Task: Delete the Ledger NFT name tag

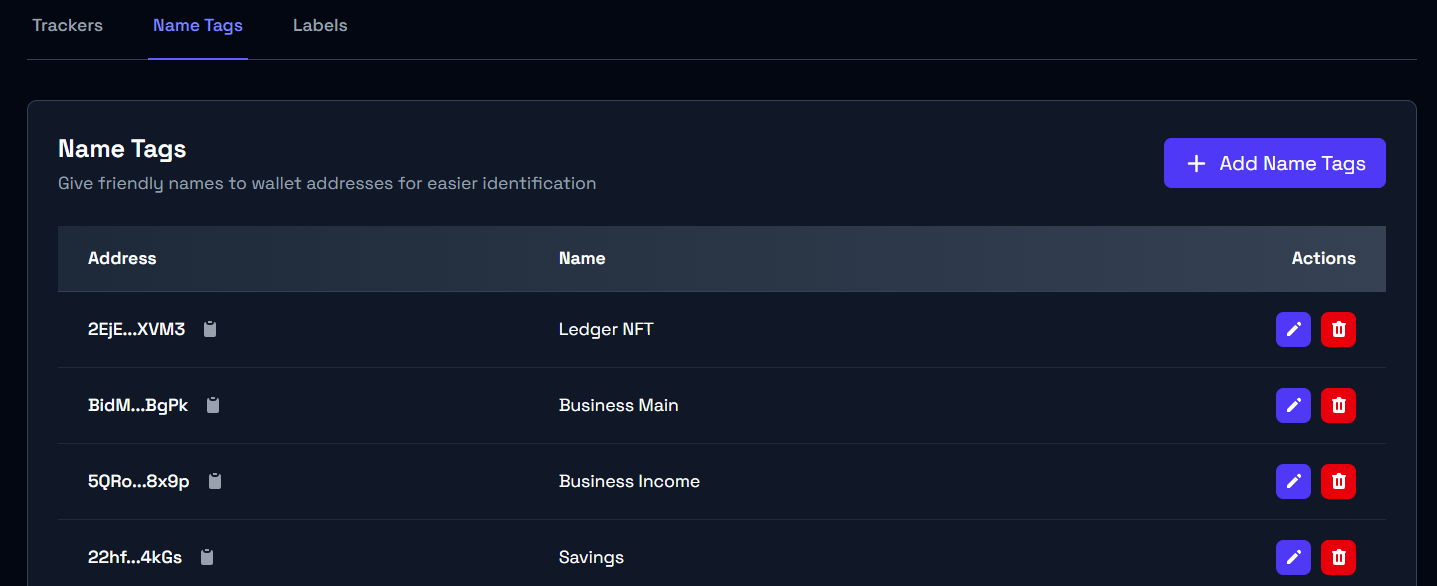Action: 1338,329
